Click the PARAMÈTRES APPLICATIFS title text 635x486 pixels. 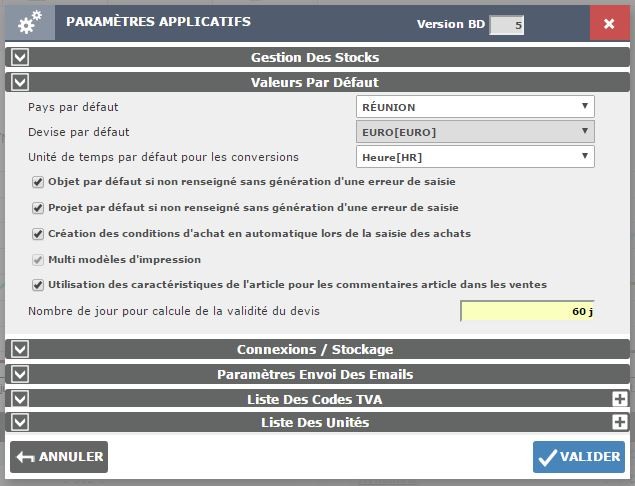point(159,21)
